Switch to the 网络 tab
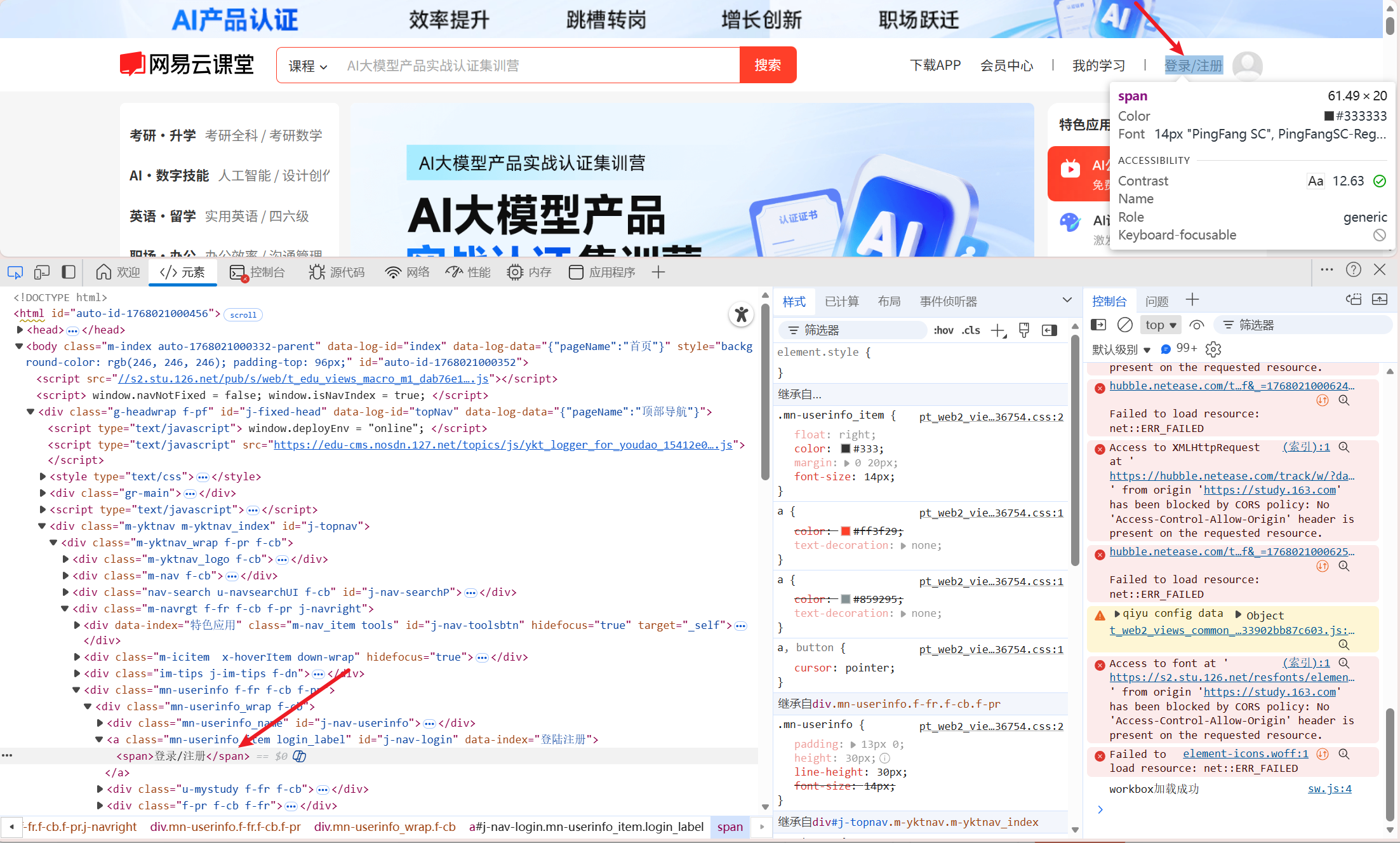1400x843 pixels. (x=408, y=273)
